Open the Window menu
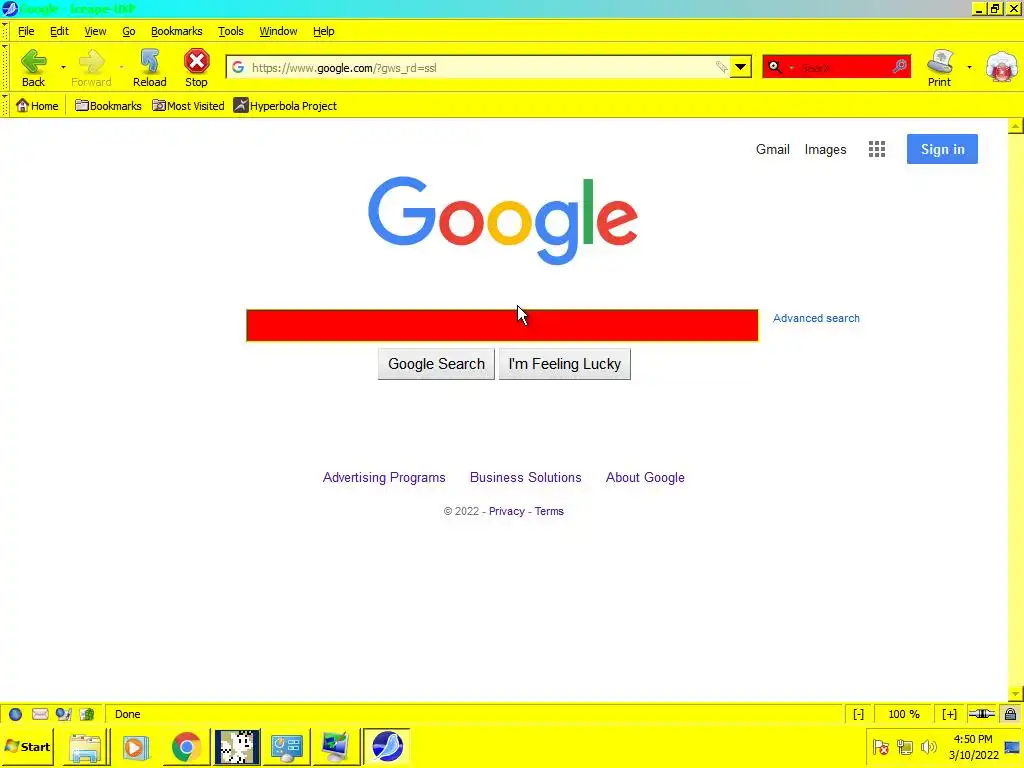This screenshot has width=1024, height=768. (x=278, y=31)
